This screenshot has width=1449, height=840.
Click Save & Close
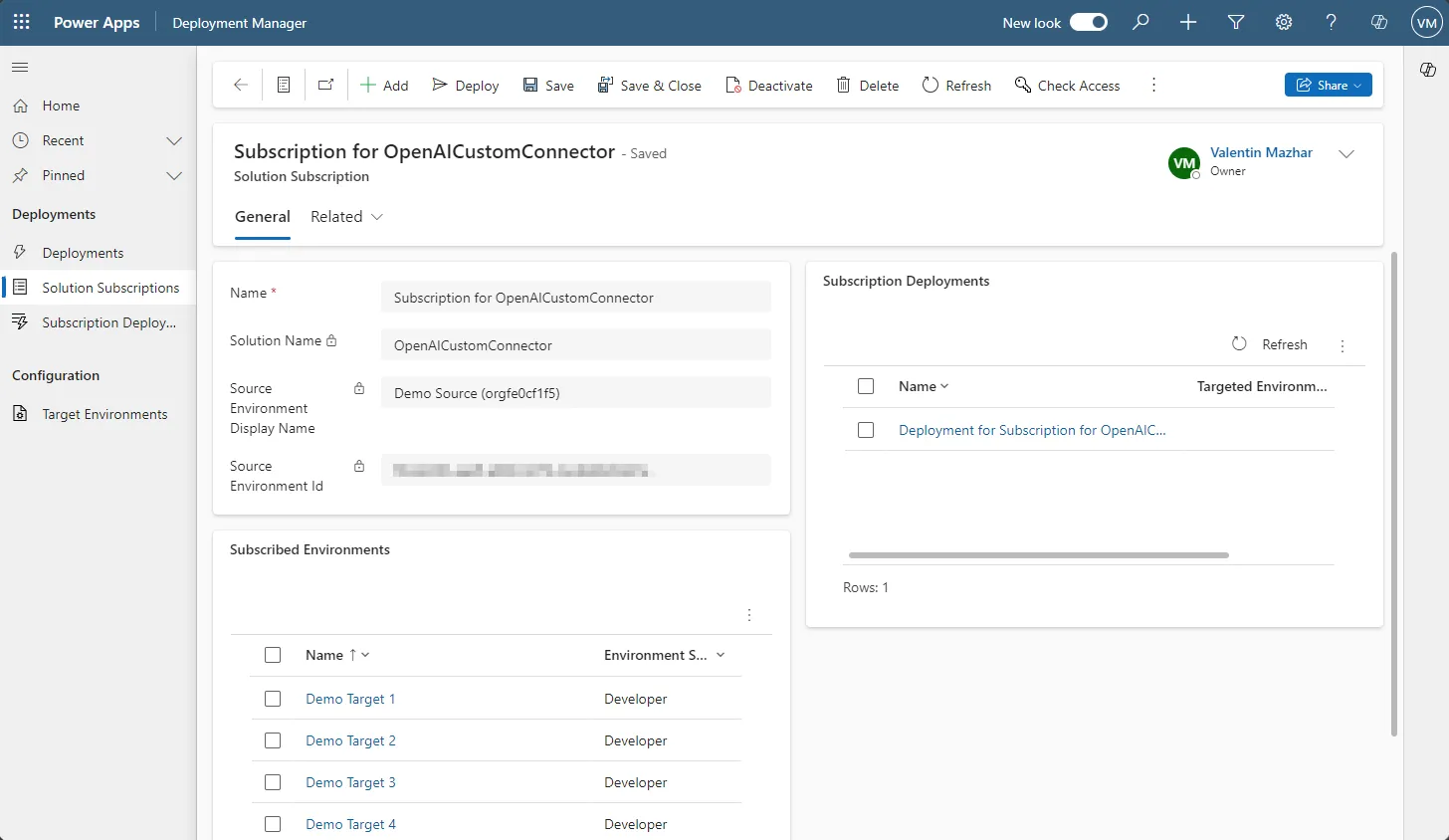[x=650, y=86]
